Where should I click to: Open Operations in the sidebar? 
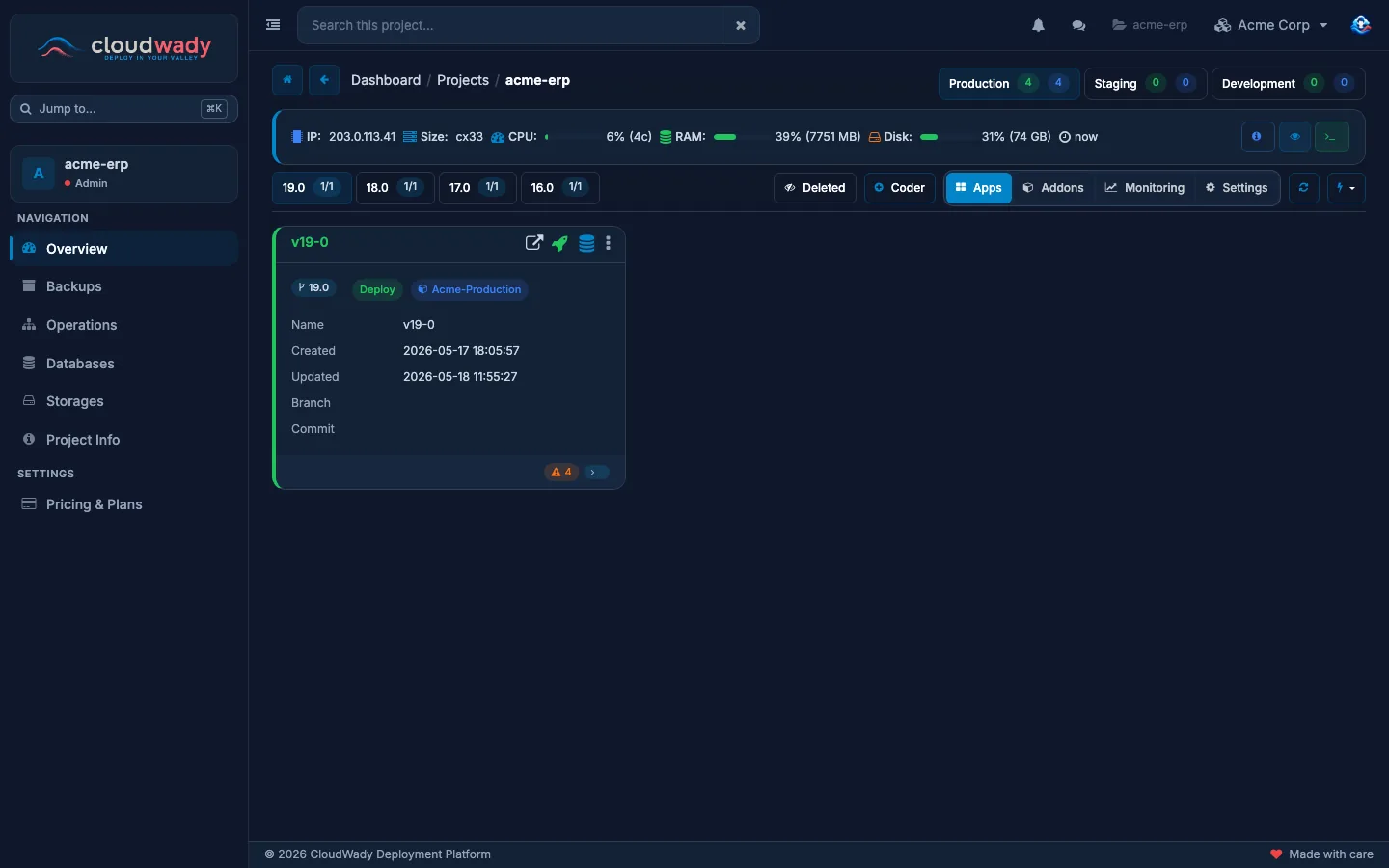123,325
